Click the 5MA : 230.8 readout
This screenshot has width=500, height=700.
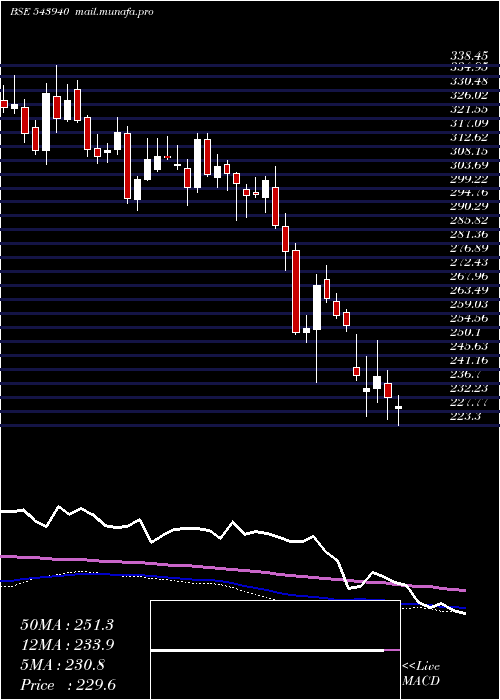pyautogui.click(x=62, y=665)
